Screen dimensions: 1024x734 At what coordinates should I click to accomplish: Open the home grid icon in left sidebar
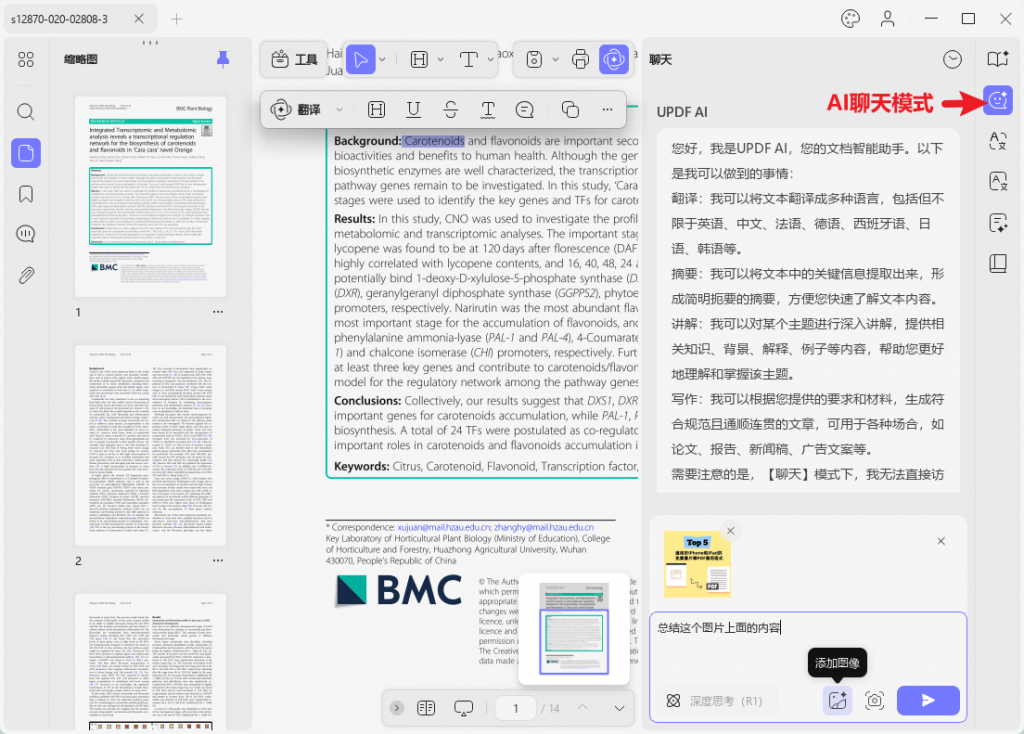pyautogui.click(x=26, y=59)
